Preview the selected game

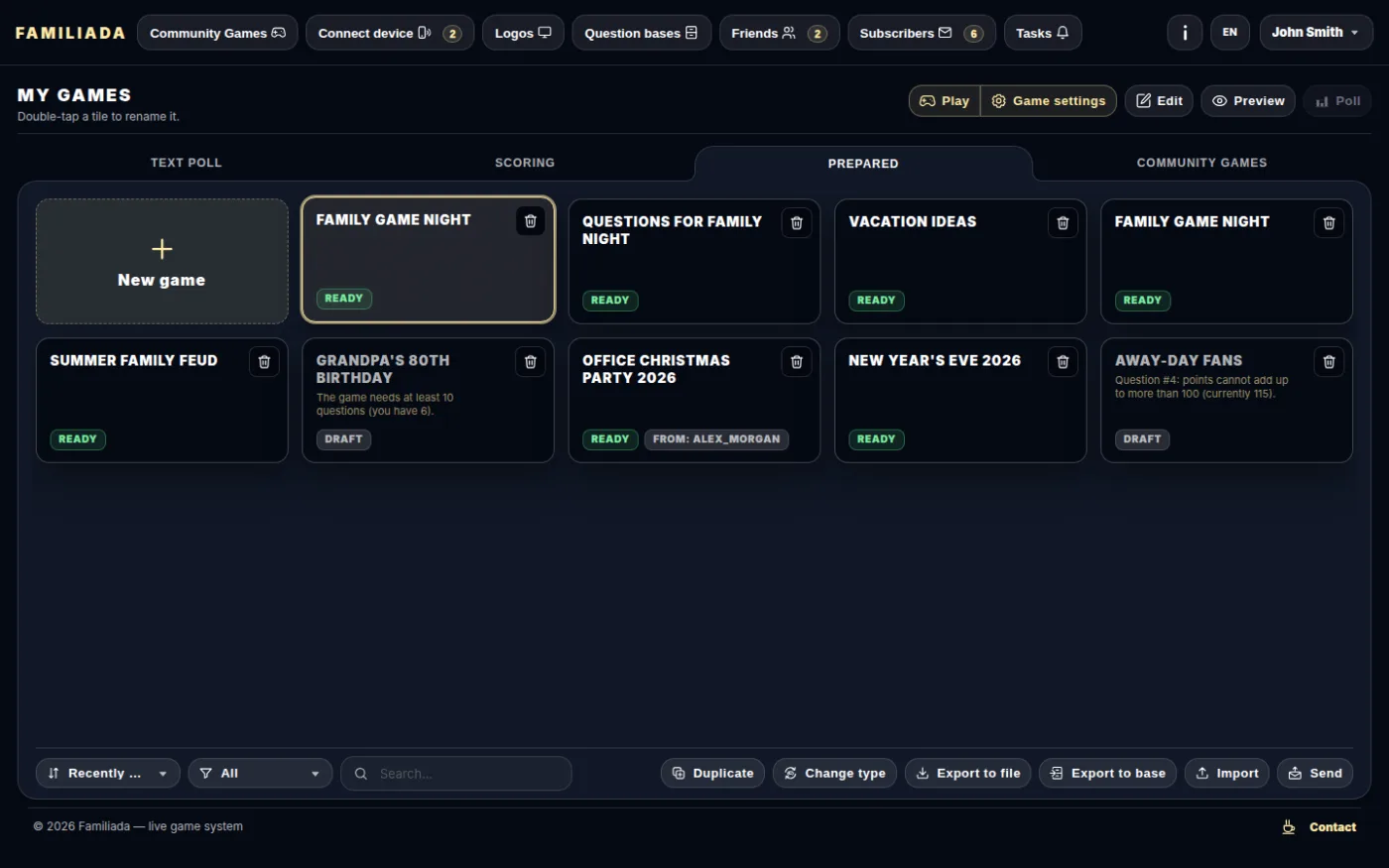click(x=1248, y=101)
